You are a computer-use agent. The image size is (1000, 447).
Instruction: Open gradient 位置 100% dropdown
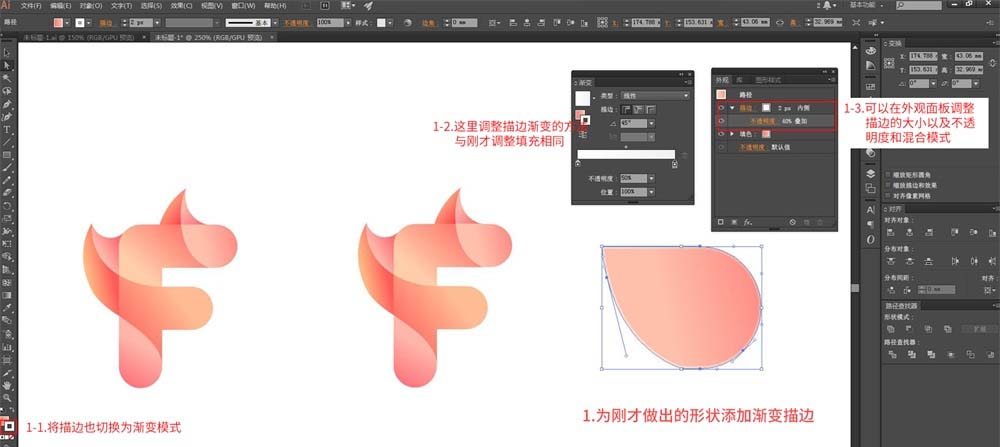651,192
